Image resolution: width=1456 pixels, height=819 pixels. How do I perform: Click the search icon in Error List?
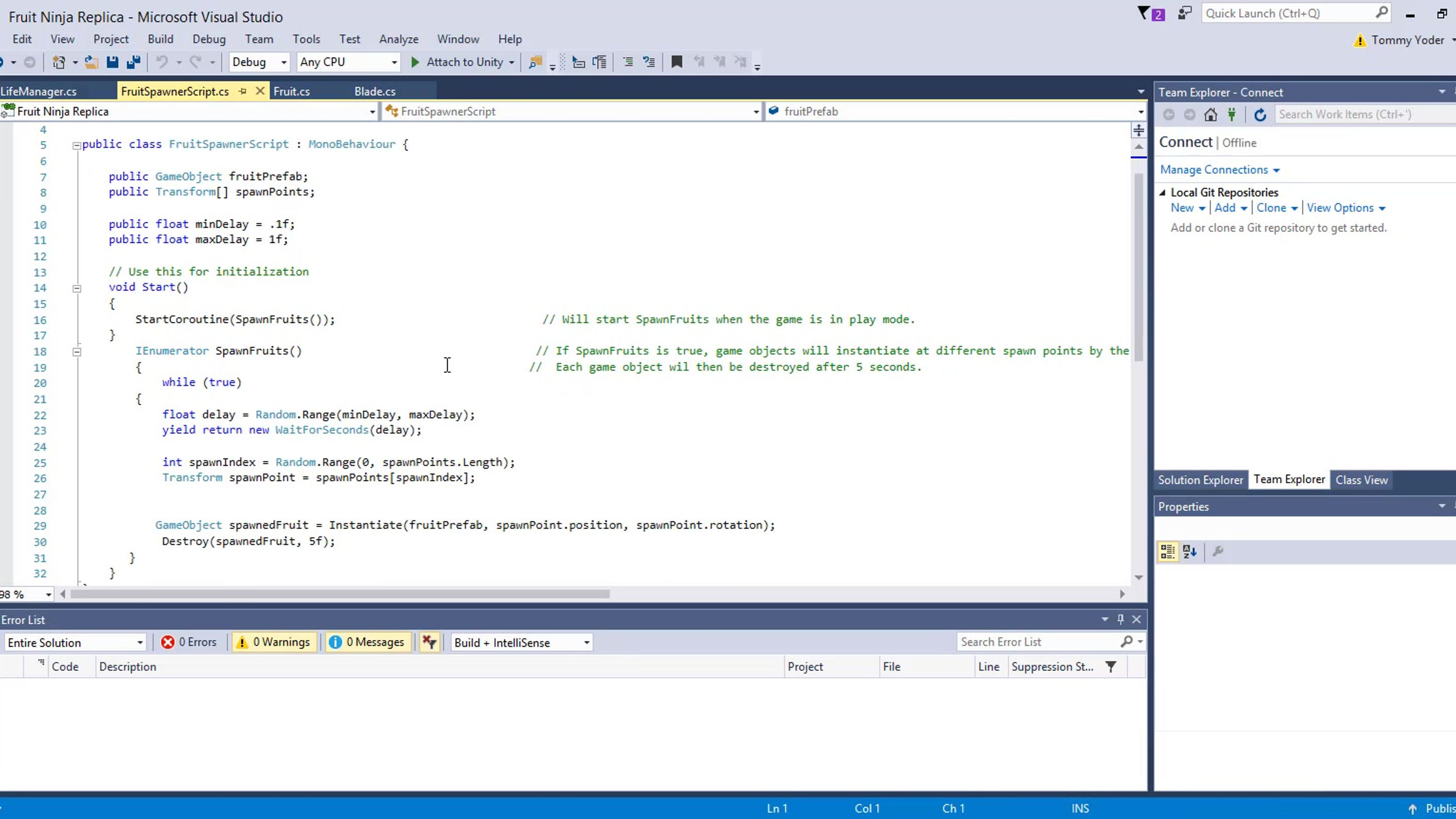[1126, 642]
